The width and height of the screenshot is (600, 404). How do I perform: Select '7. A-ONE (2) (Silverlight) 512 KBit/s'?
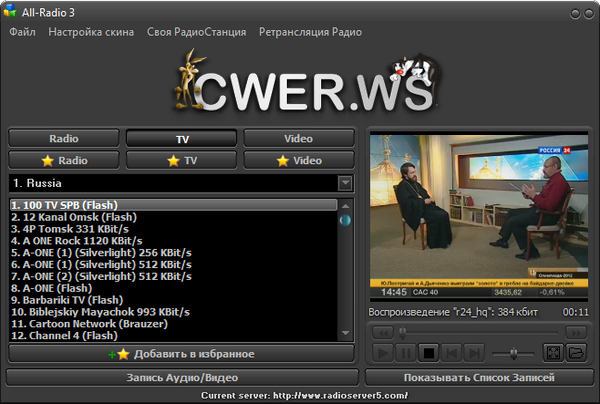(174, 276)
